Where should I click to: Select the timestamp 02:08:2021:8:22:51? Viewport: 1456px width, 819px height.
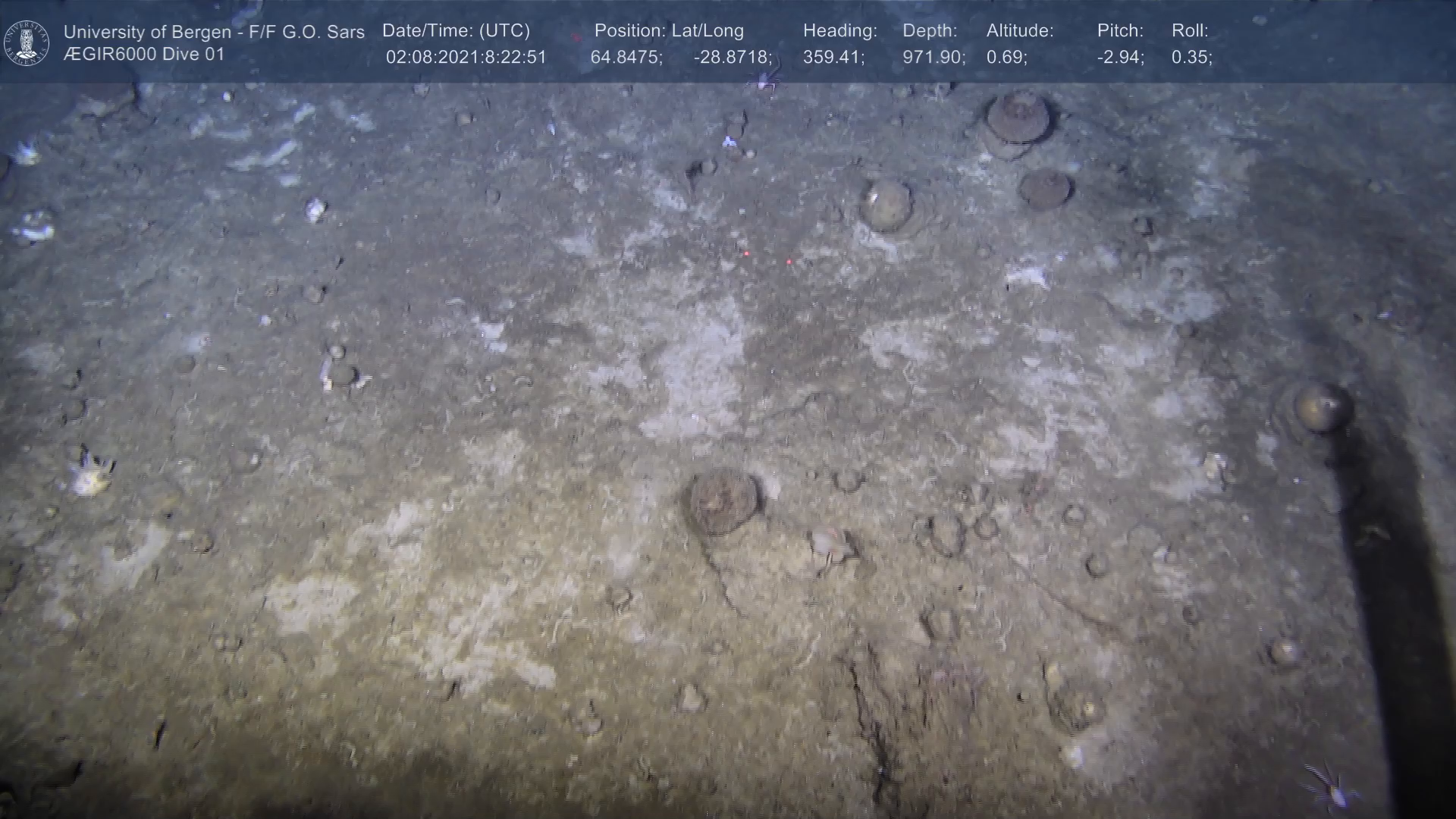tap(466, 58)
